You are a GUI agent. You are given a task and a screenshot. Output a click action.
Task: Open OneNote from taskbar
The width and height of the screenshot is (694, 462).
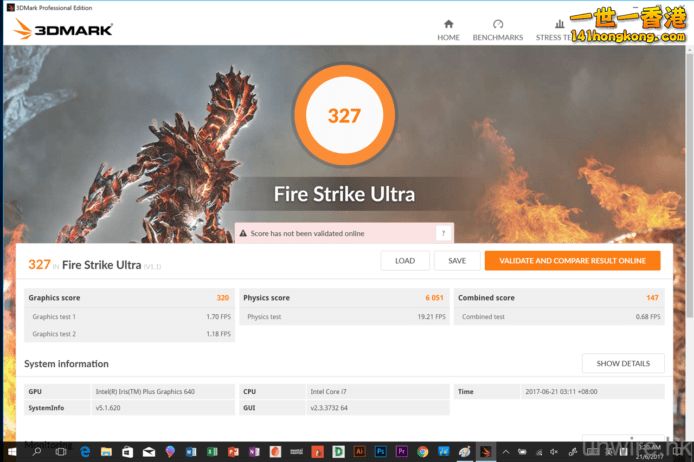pos(254,452)
